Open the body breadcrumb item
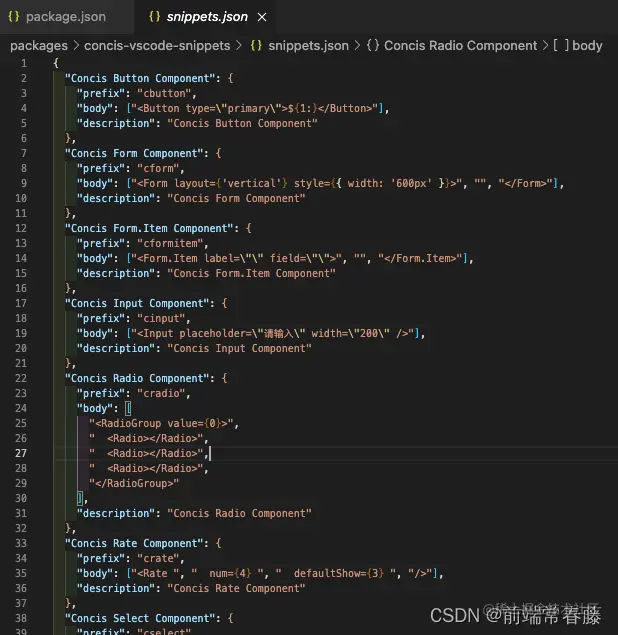 (587, 46)
